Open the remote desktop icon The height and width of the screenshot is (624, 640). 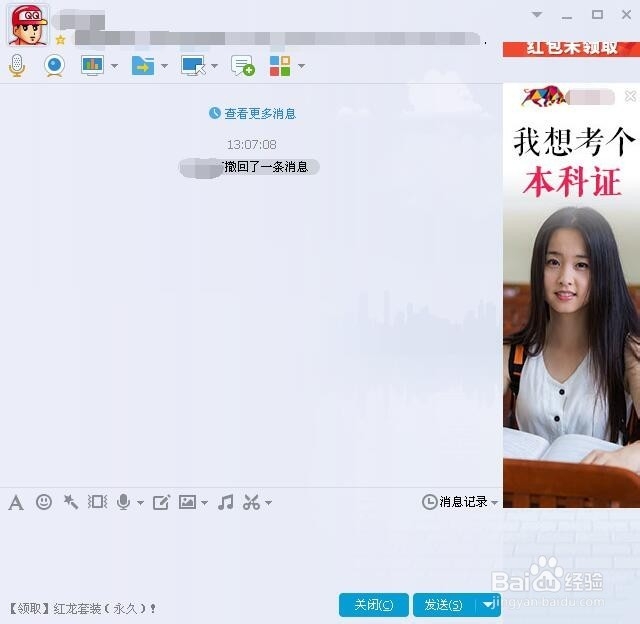pyautogui.click(x=193, y=66)
